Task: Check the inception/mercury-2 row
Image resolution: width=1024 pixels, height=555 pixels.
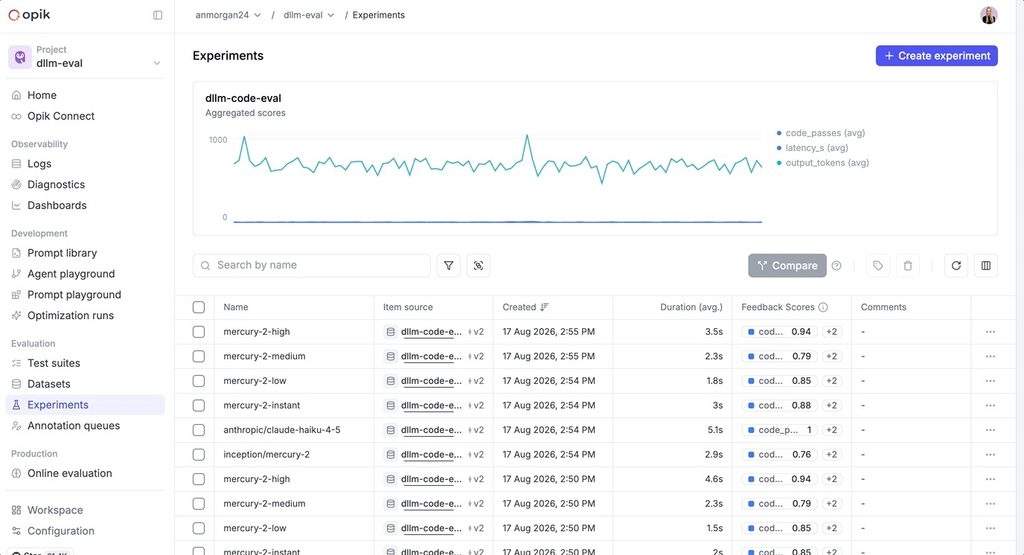Action: point(199,454)
